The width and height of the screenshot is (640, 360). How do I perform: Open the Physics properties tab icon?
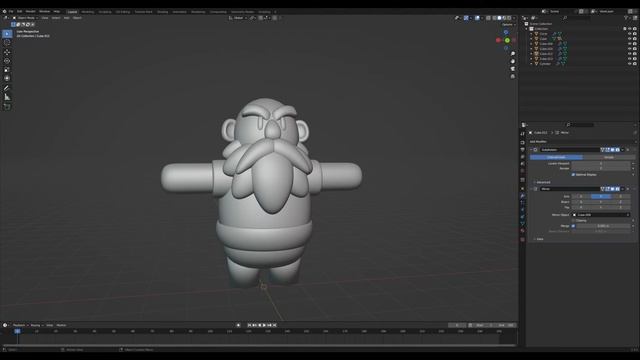[522, 210]
